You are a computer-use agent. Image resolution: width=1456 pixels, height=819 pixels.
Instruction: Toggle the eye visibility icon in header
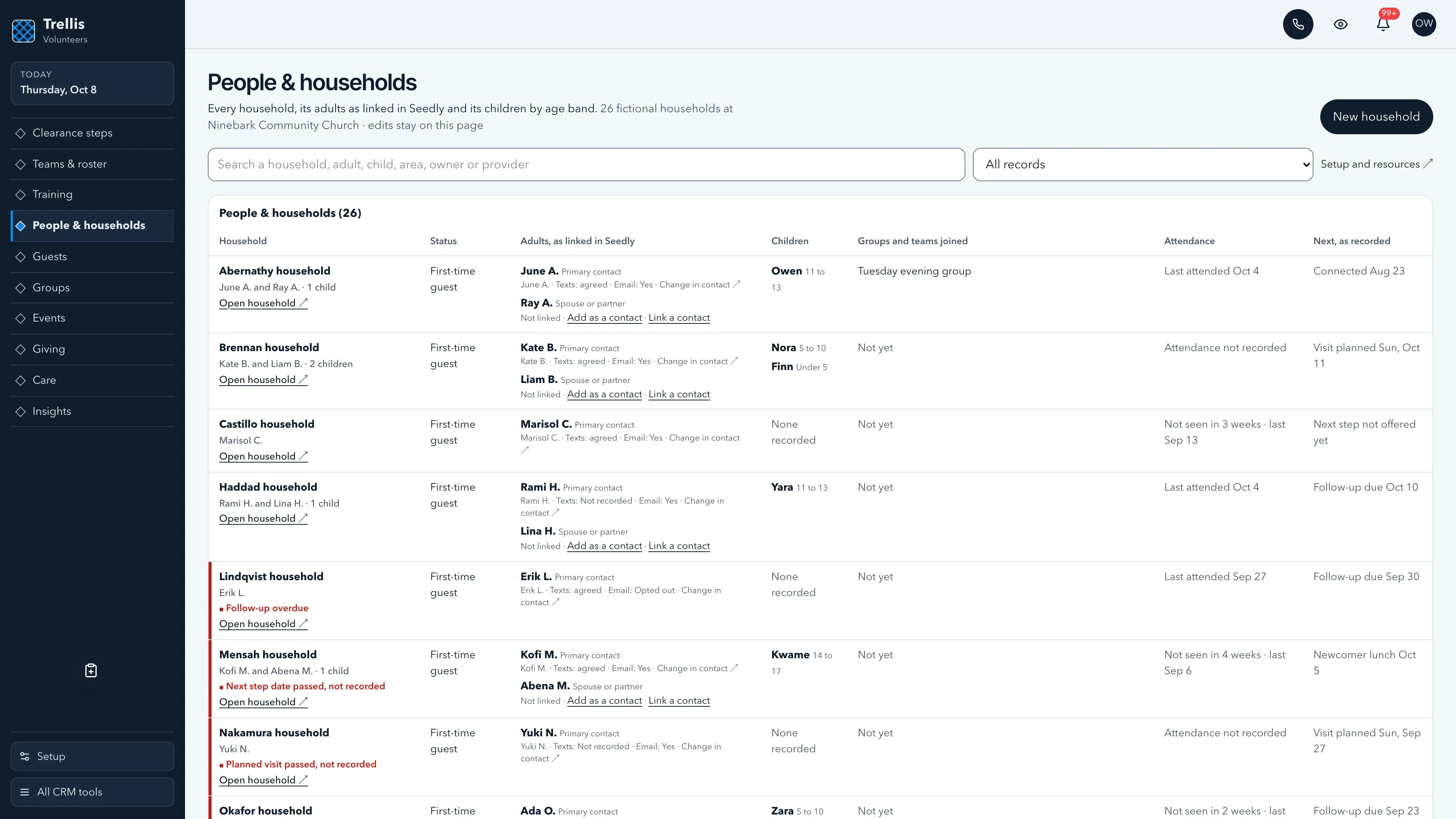pos(1341,24)
